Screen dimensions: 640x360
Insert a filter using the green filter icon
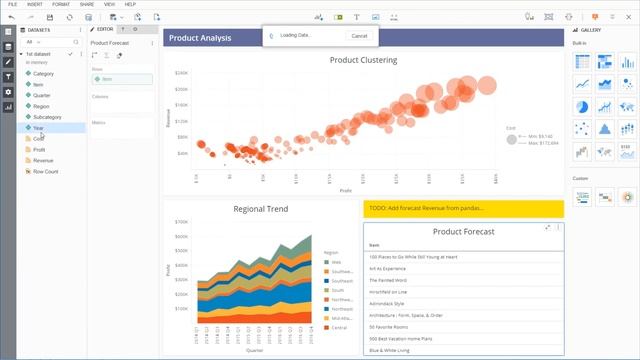[x=338, y=17]
